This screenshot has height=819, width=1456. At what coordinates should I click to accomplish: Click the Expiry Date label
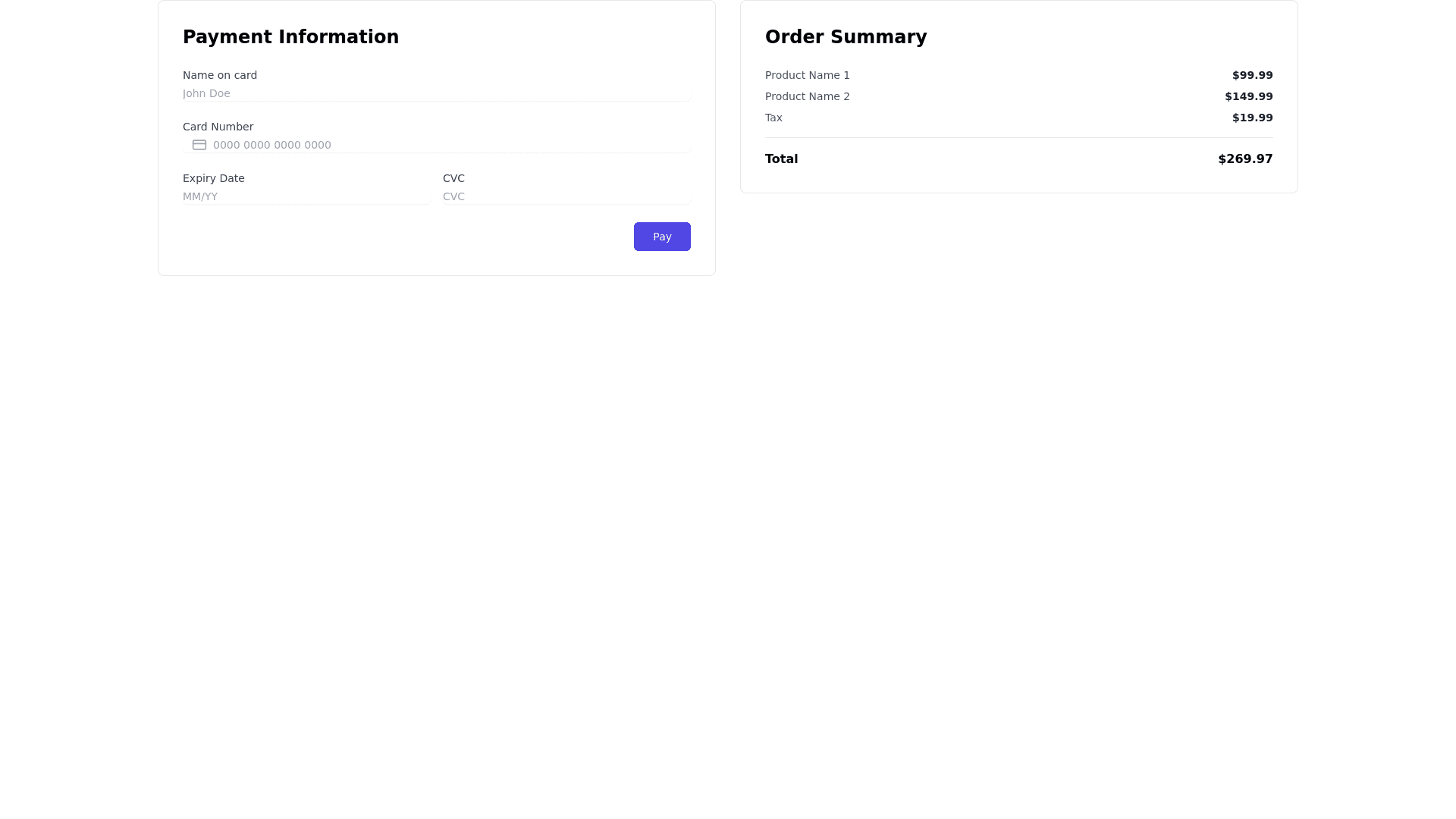tap(213, 178)
